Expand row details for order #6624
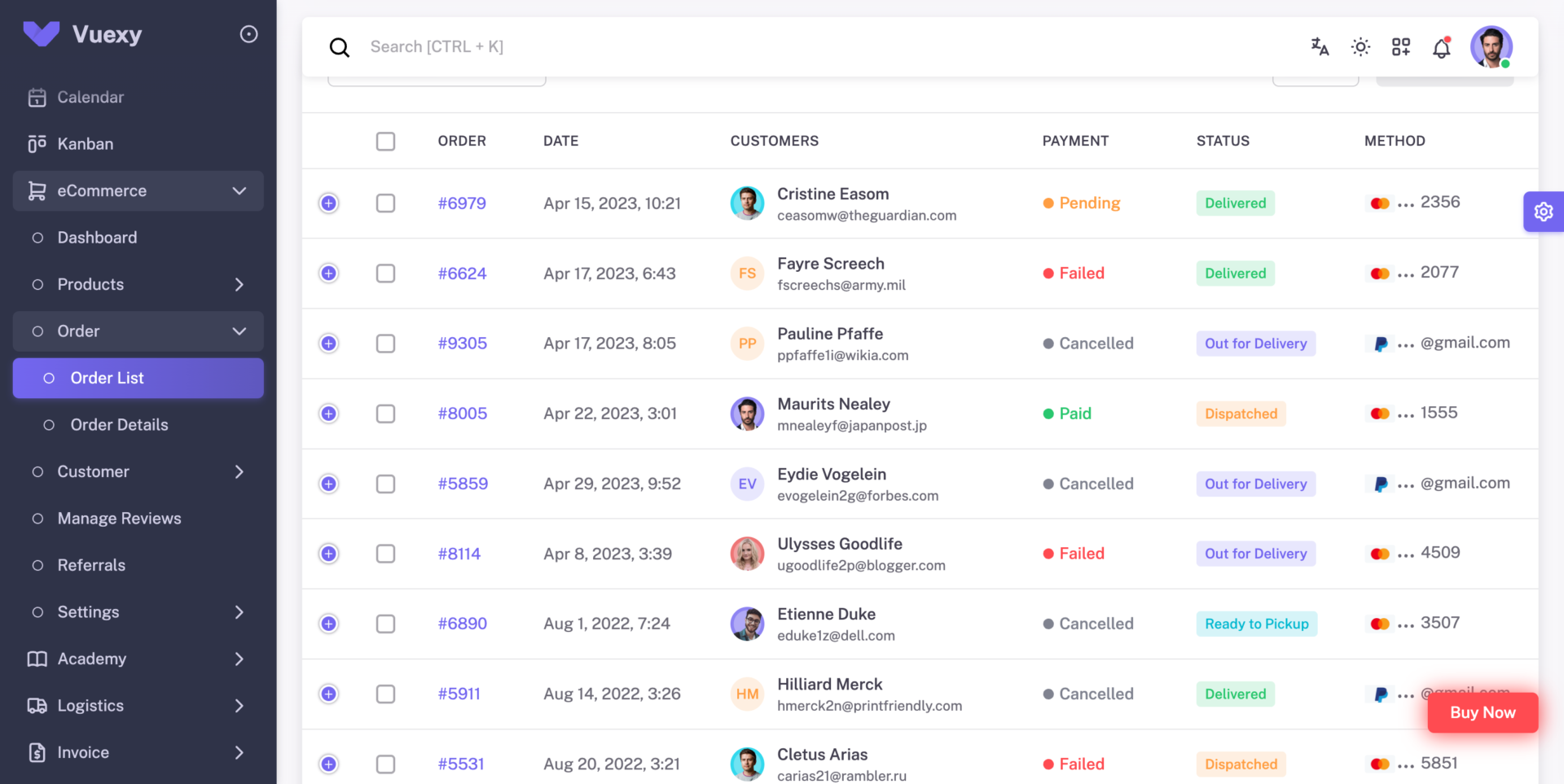Image resolution: width=1564 pixels, height=784 pixels. click(329, 274)
